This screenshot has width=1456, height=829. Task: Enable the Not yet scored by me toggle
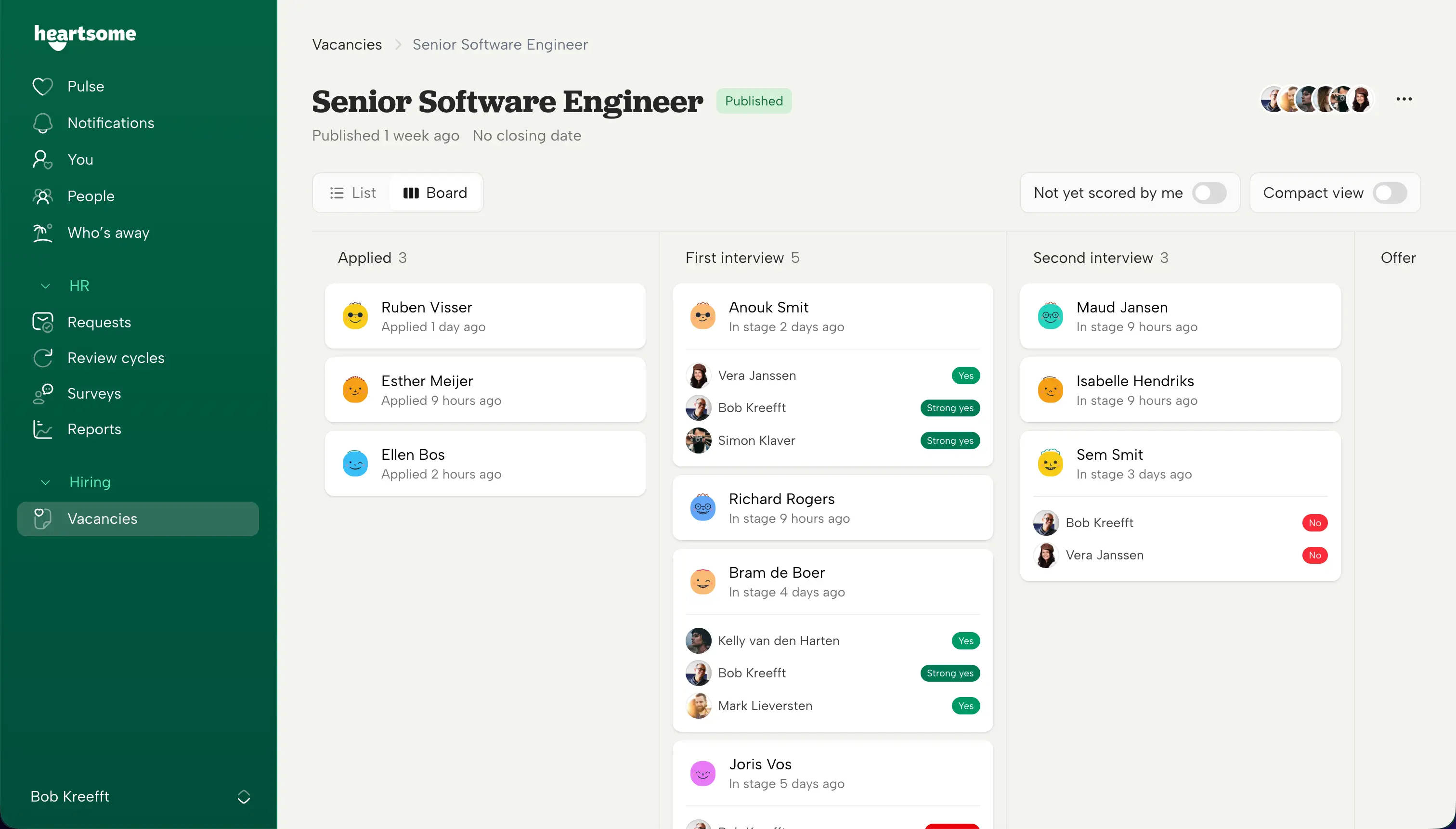[1209, 193]
